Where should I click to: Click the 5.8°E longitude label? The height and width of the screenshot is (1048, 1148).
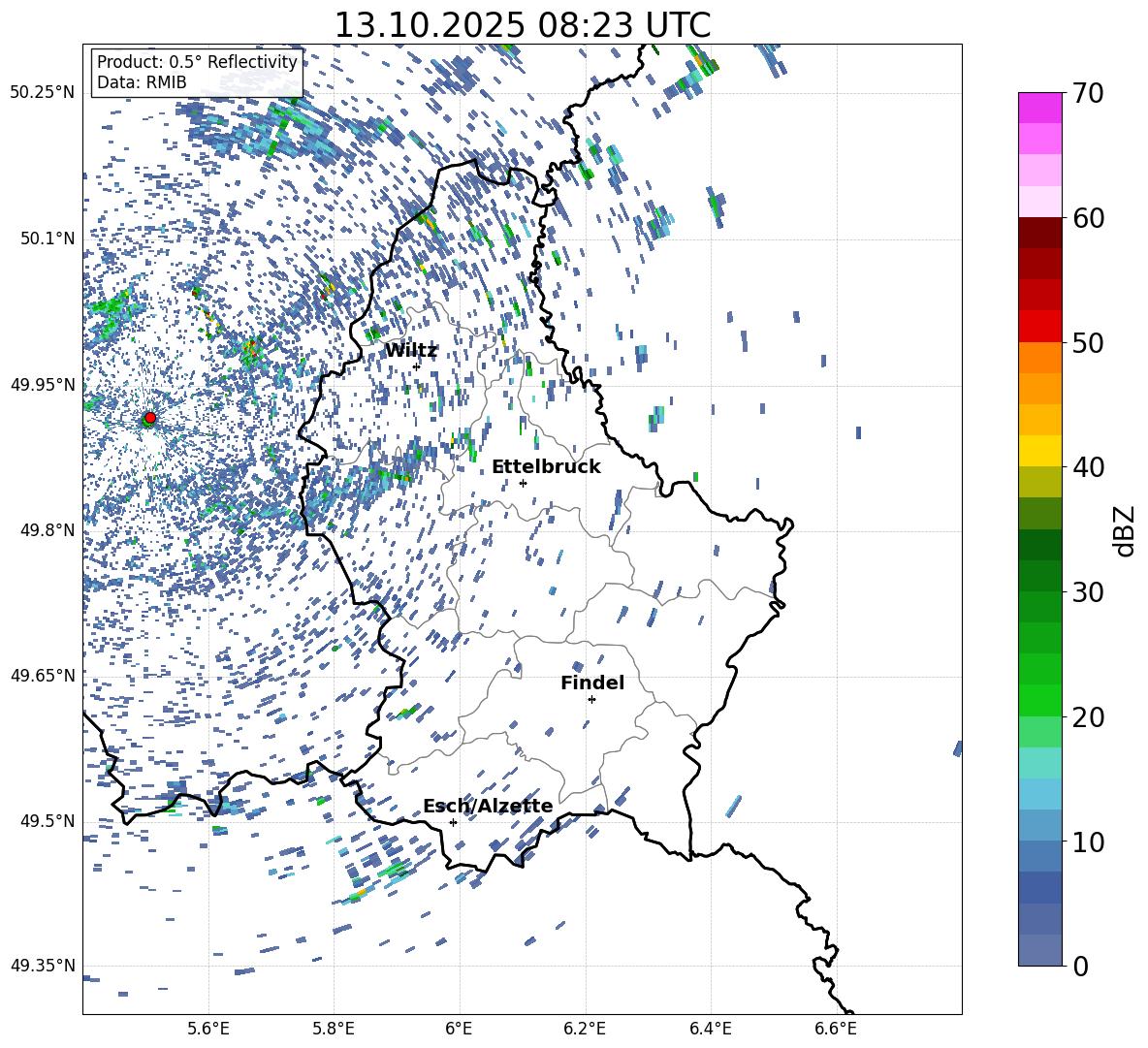(334, 1029)
